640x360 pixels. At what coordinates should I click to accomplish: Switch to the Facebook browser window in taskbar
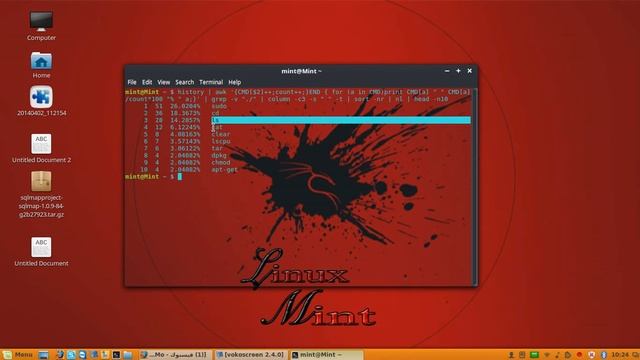click(x=175, y=355)
